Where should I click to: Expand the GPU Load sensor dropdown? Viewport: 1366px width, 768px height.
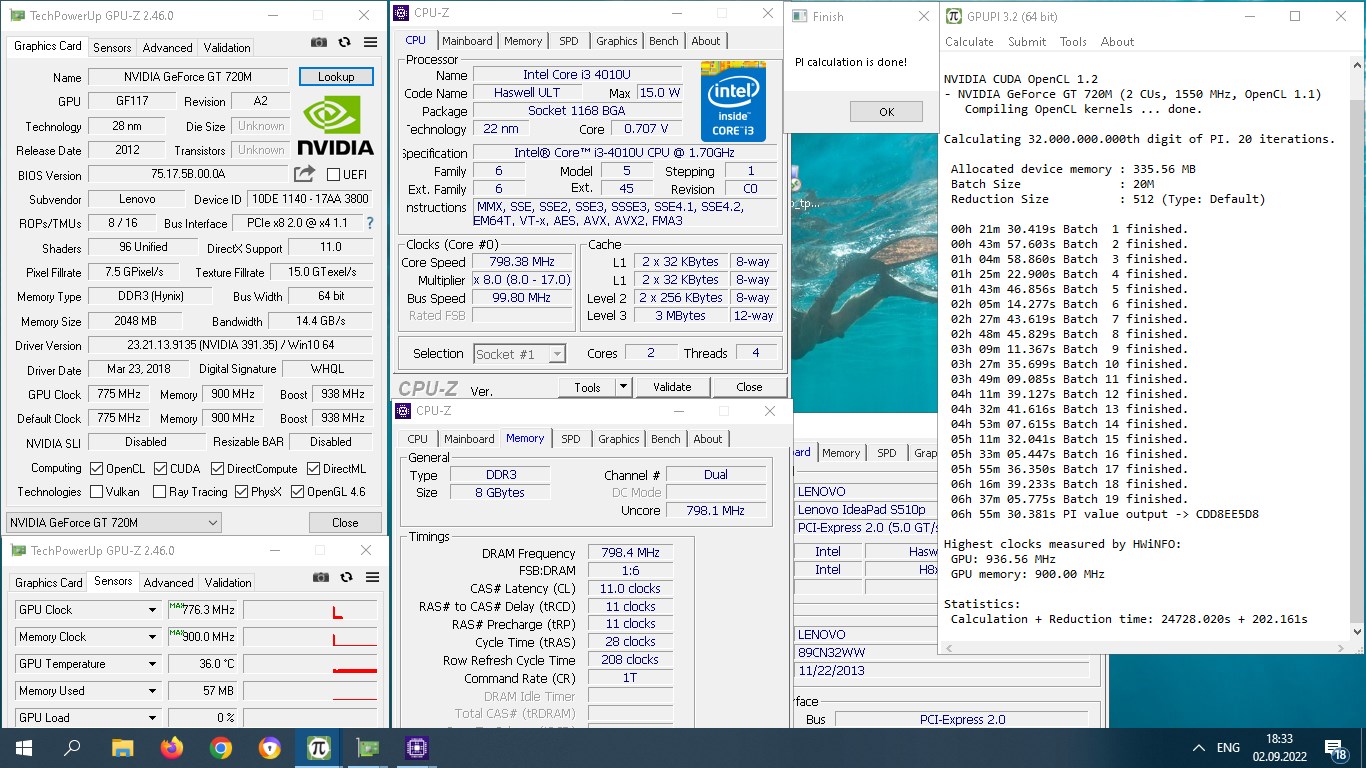[x=152, y=718]
